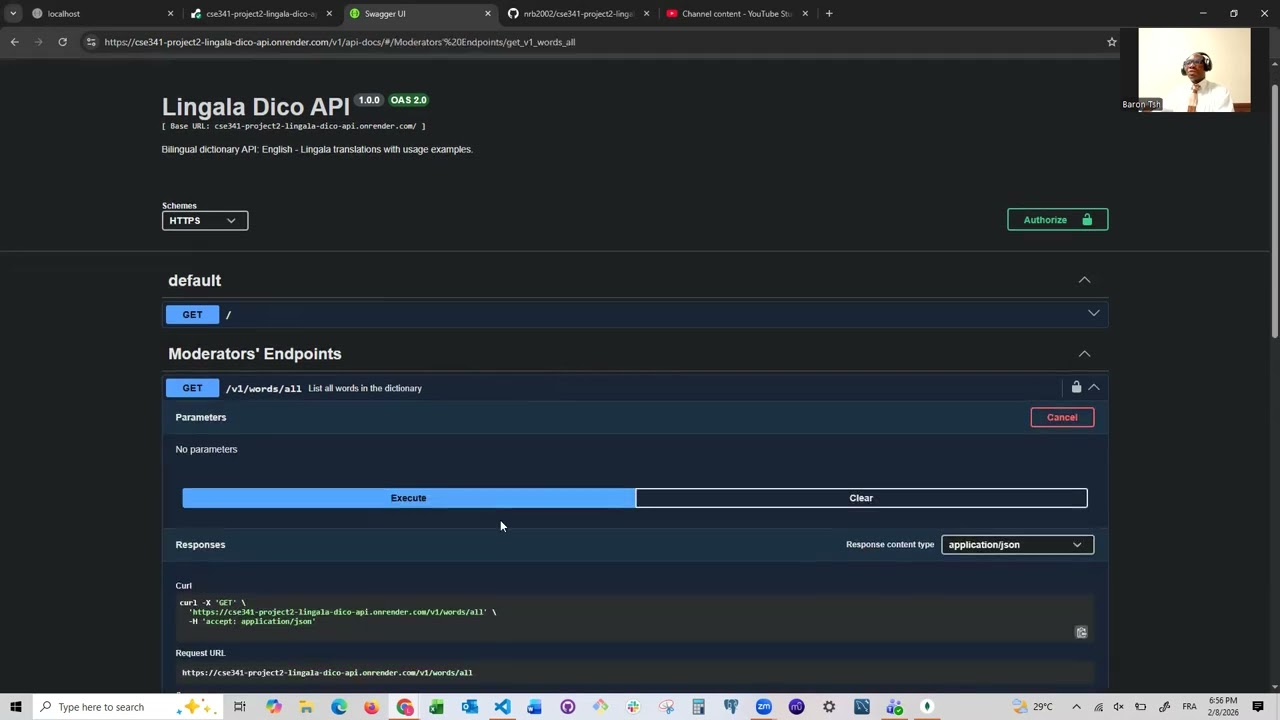
Task: Open the weather 29°C widget
Action: coord(1033,707)
